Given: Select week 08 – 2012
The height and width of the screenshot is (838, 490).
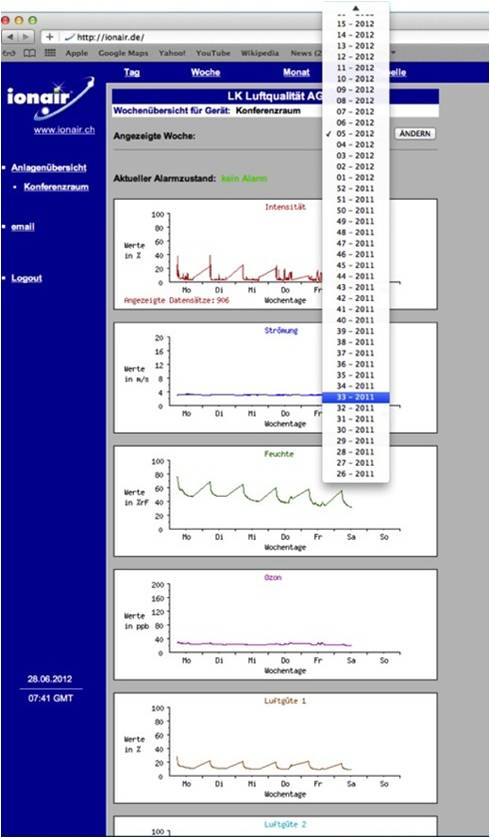Looking at the screenshot, I should 356,100.
